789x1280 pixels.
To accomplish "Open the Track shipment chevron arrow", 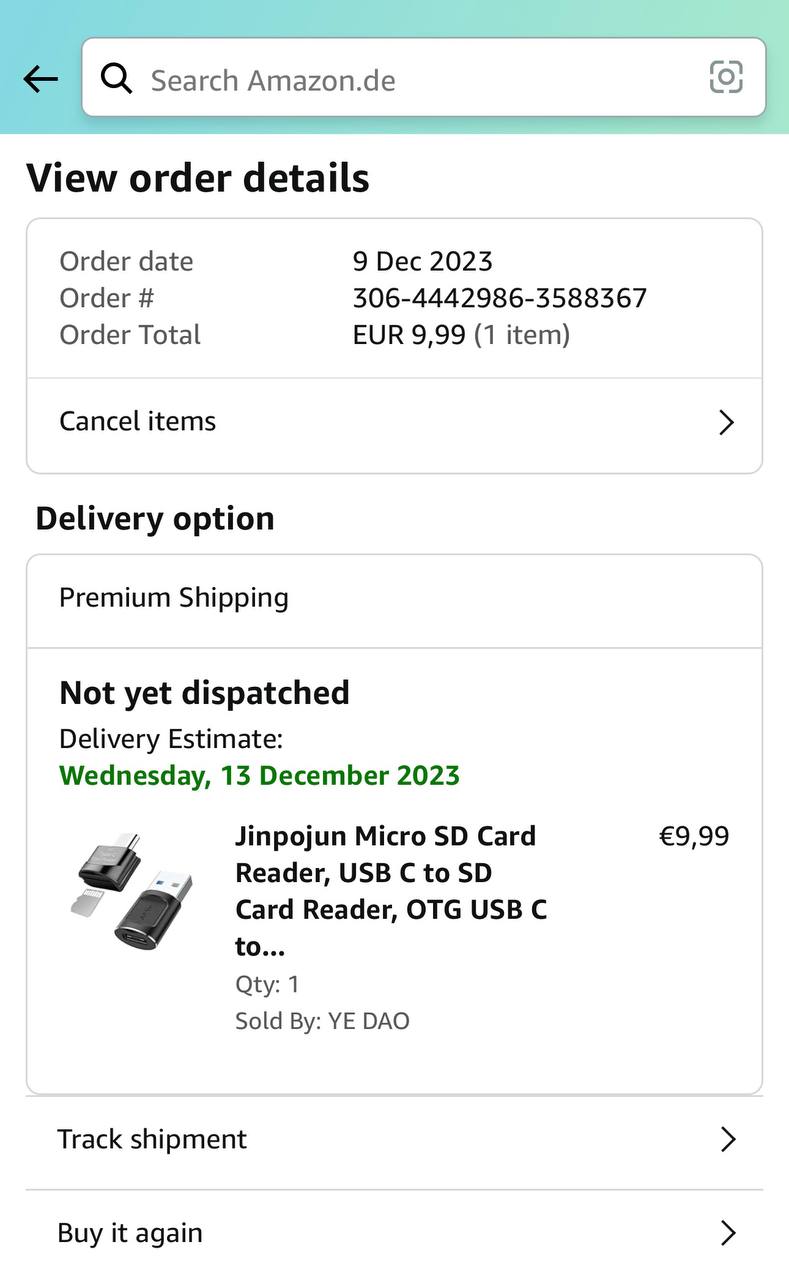I will pos(728,1139).
